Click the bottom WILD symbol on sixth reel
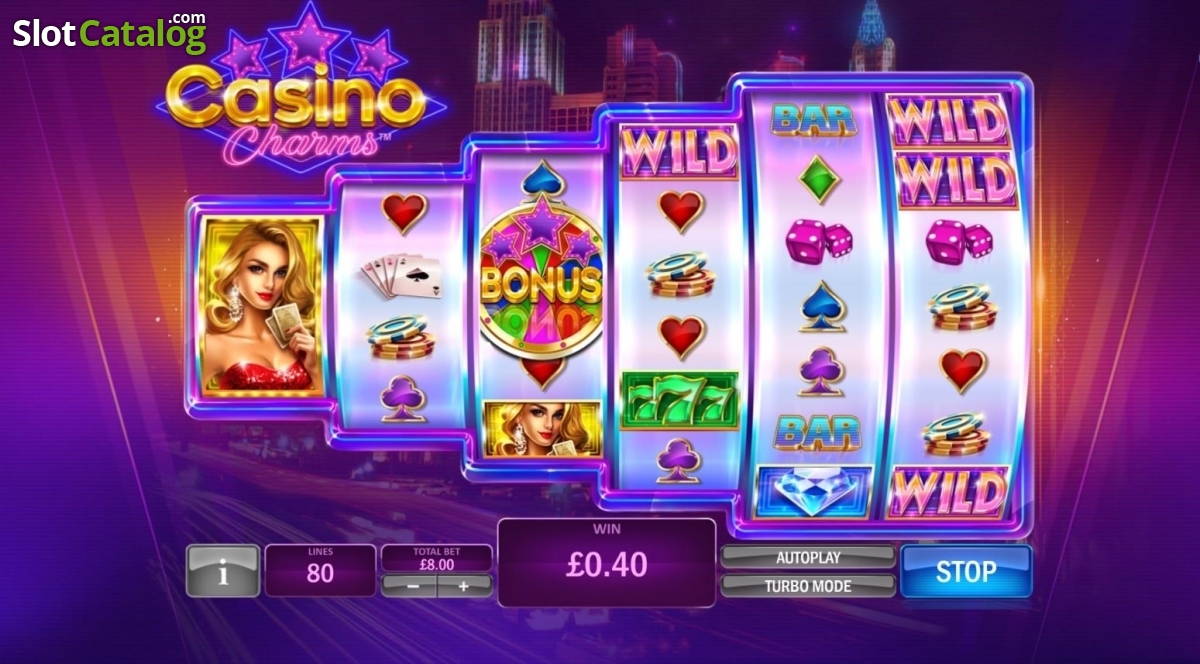Screen dimensions: 1200x664 (947, 491)
